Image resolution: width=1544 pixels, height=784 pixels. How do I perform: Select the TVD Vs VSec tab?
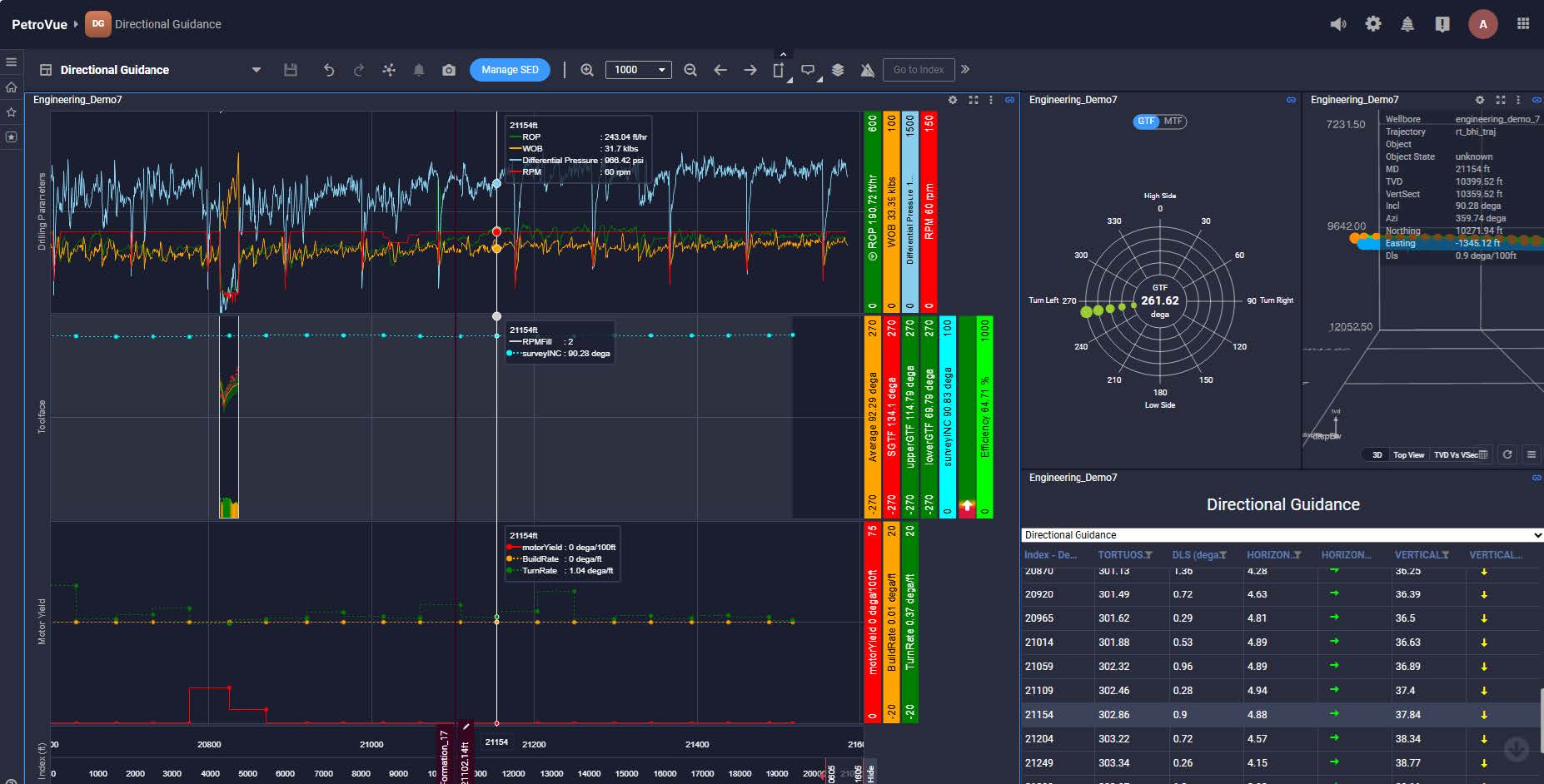(x=1455, y=455)
